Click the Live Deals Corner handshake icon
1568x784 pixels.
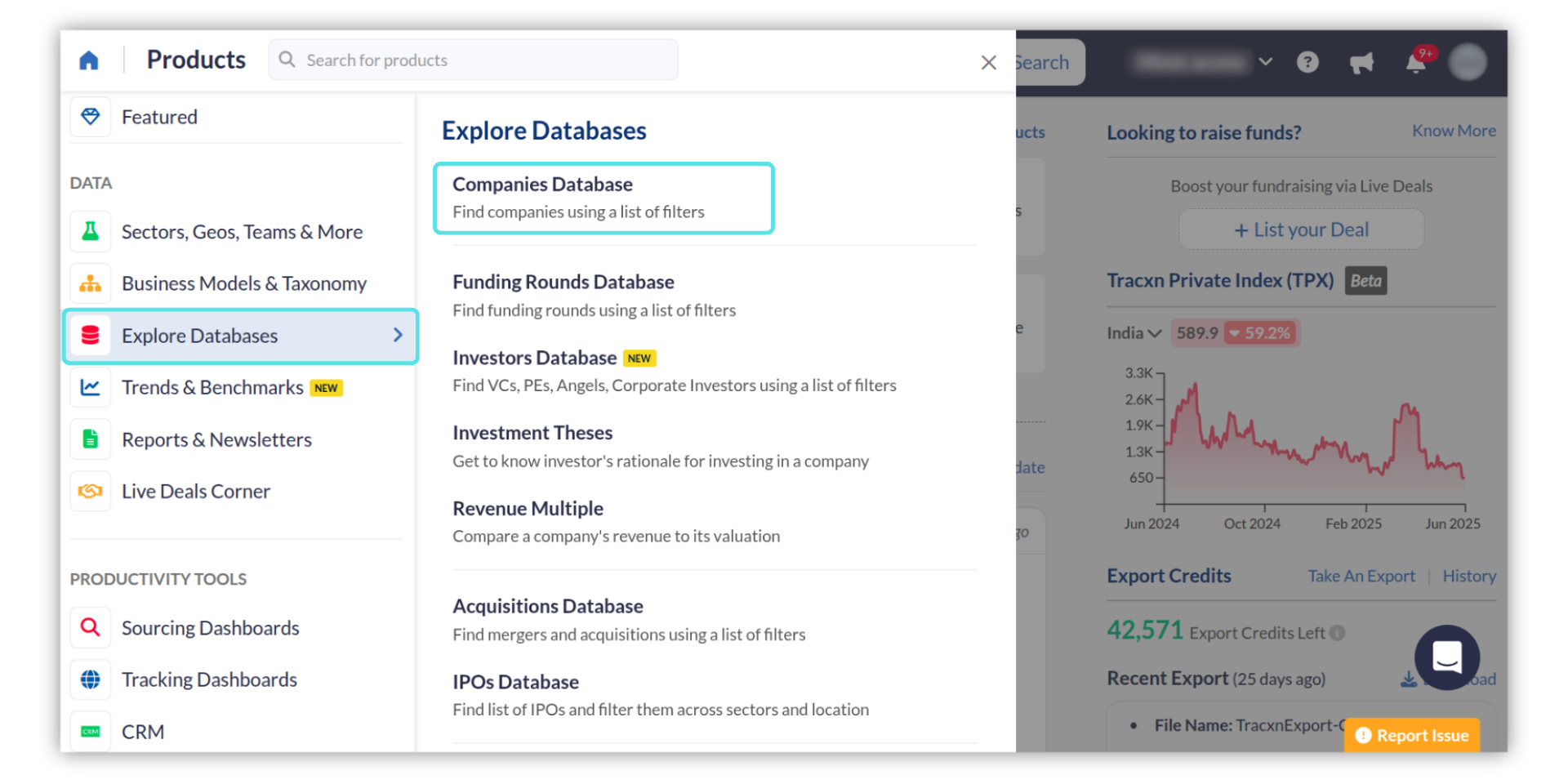tap(91, 491)
